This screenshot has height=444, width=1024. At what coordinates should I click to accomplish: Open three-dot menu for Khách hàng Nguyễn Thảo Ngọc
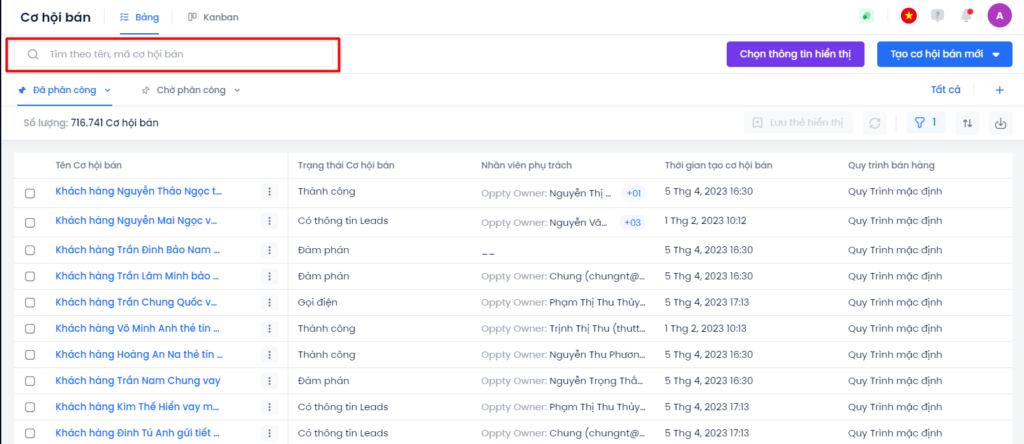[269, 191]
